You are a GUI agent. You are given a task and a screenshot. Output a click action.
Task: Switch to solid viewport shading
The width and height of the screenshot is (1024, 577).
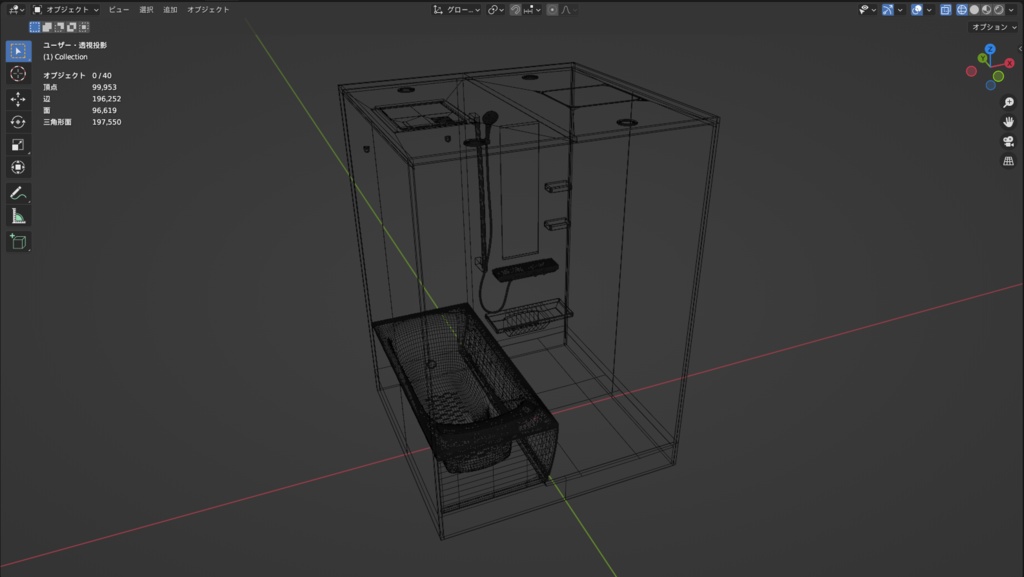tap(974, 10)
